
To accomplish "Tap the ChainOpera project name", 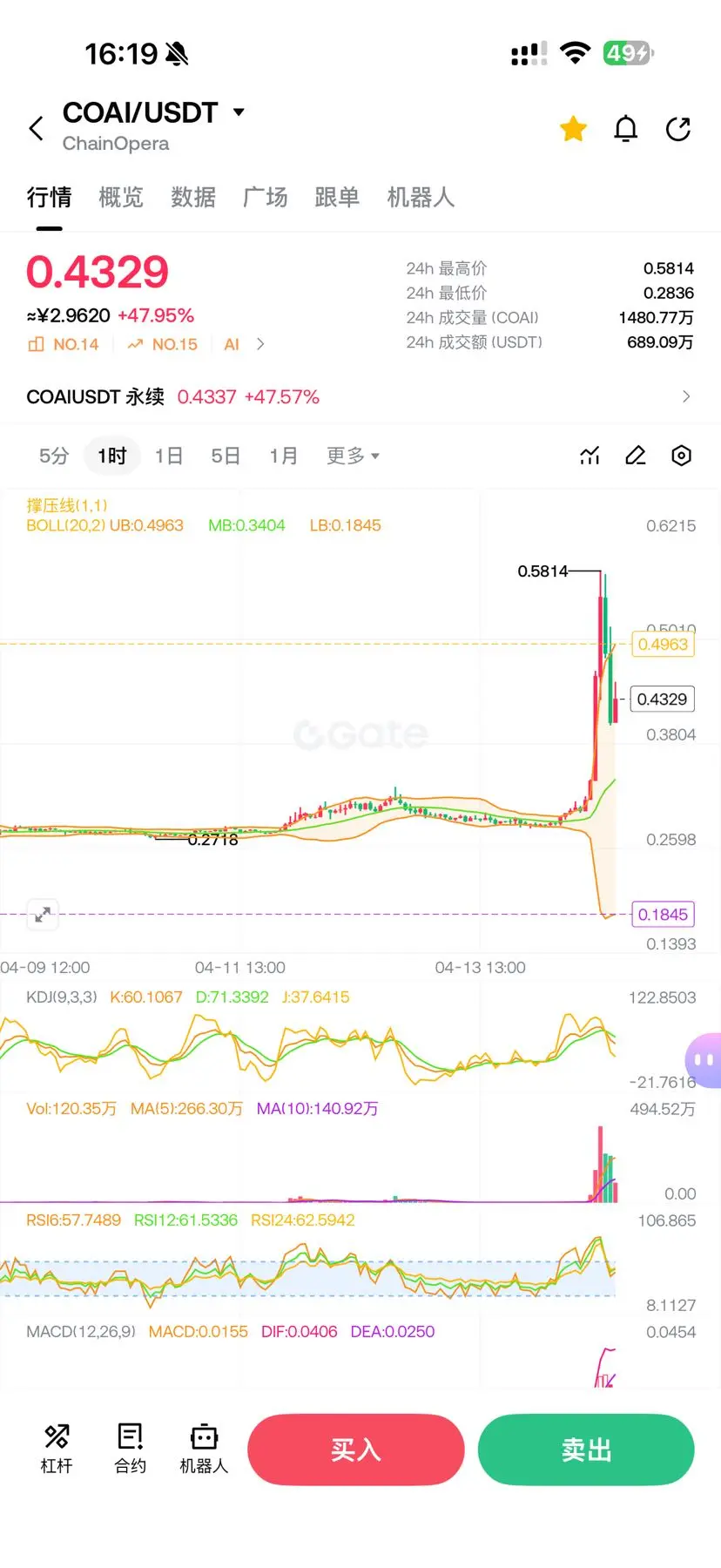I will 116,144.
